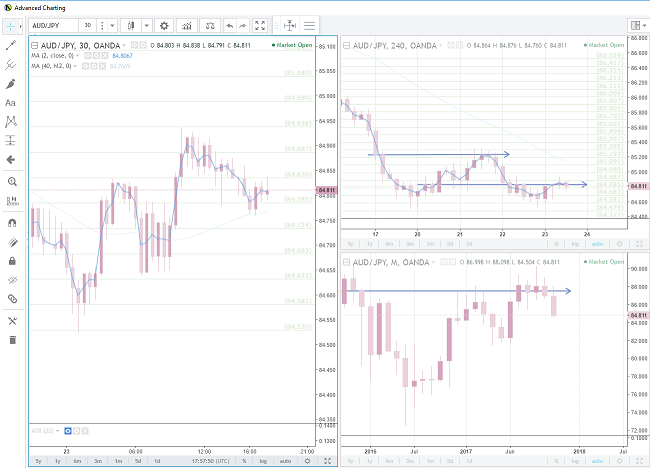Image resolution: width=650 pixels, height=468 pixels.
Task: Choose the pitchfork drawing tool
Action: (11, 64)
